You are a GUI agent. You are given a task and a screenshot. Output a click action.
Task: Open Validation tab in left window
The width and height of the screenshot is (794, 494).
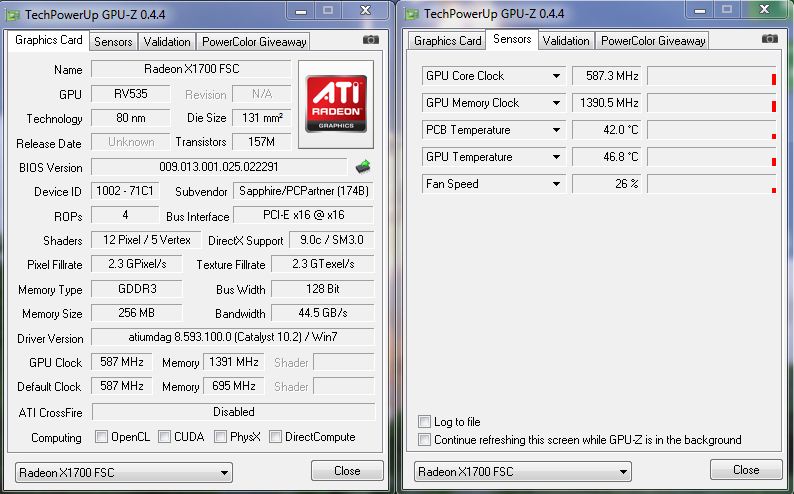point(167,42)
